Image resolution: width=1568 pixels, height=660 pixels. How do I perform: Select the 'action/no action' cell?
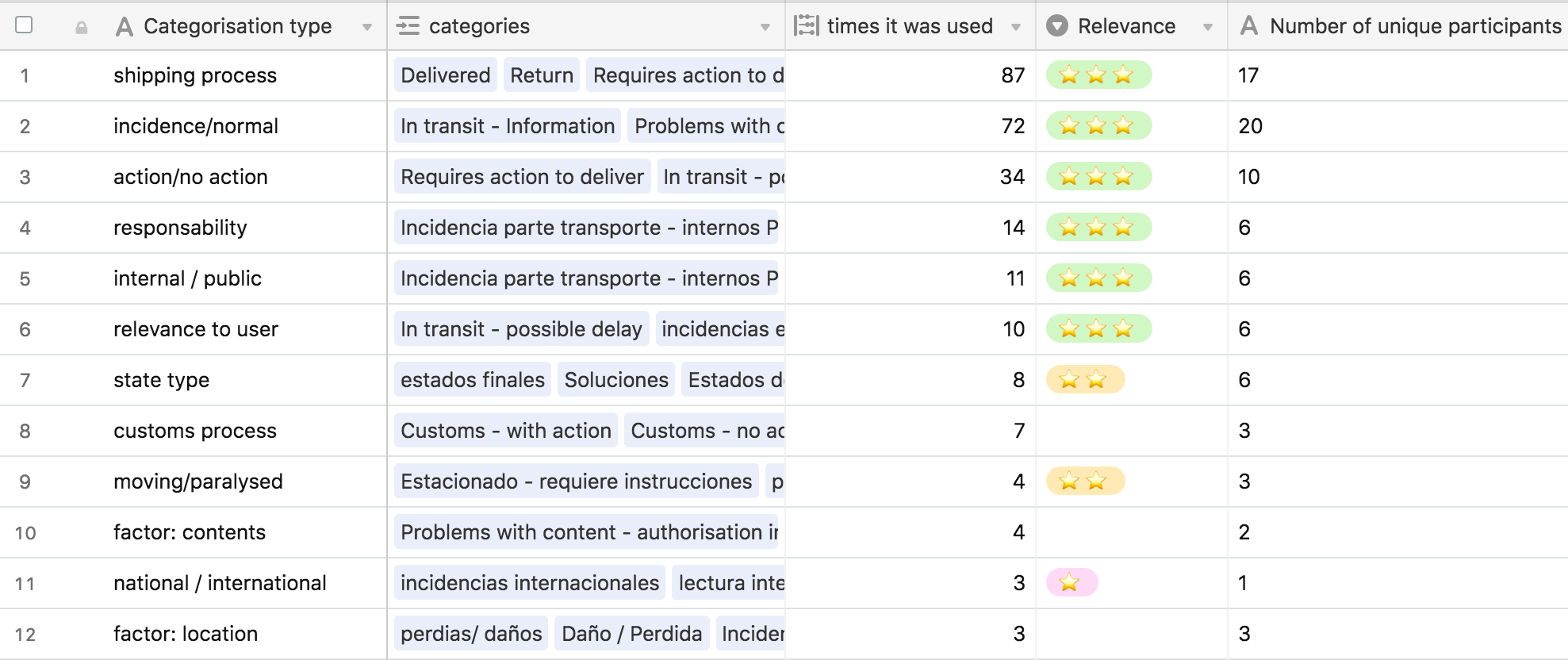(x=247, y=177)
